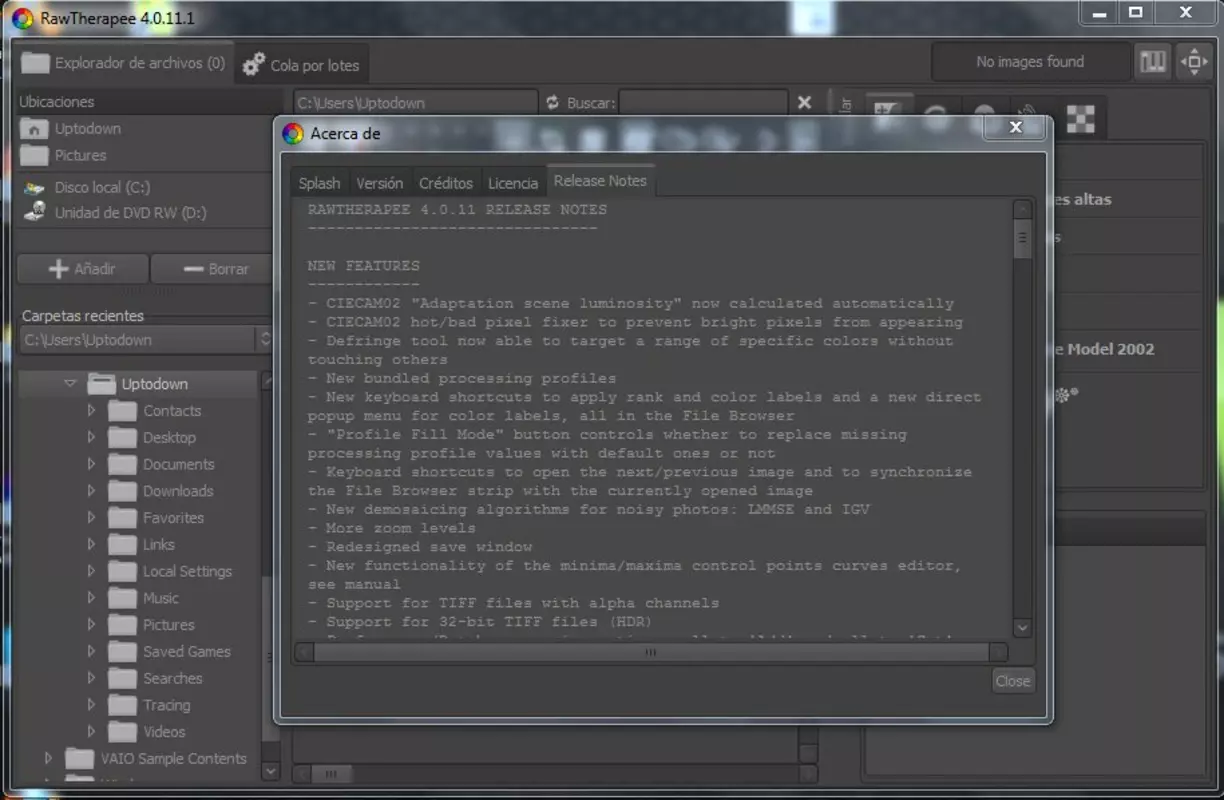Click the release notes scroll down arrow

point(1021,627)
